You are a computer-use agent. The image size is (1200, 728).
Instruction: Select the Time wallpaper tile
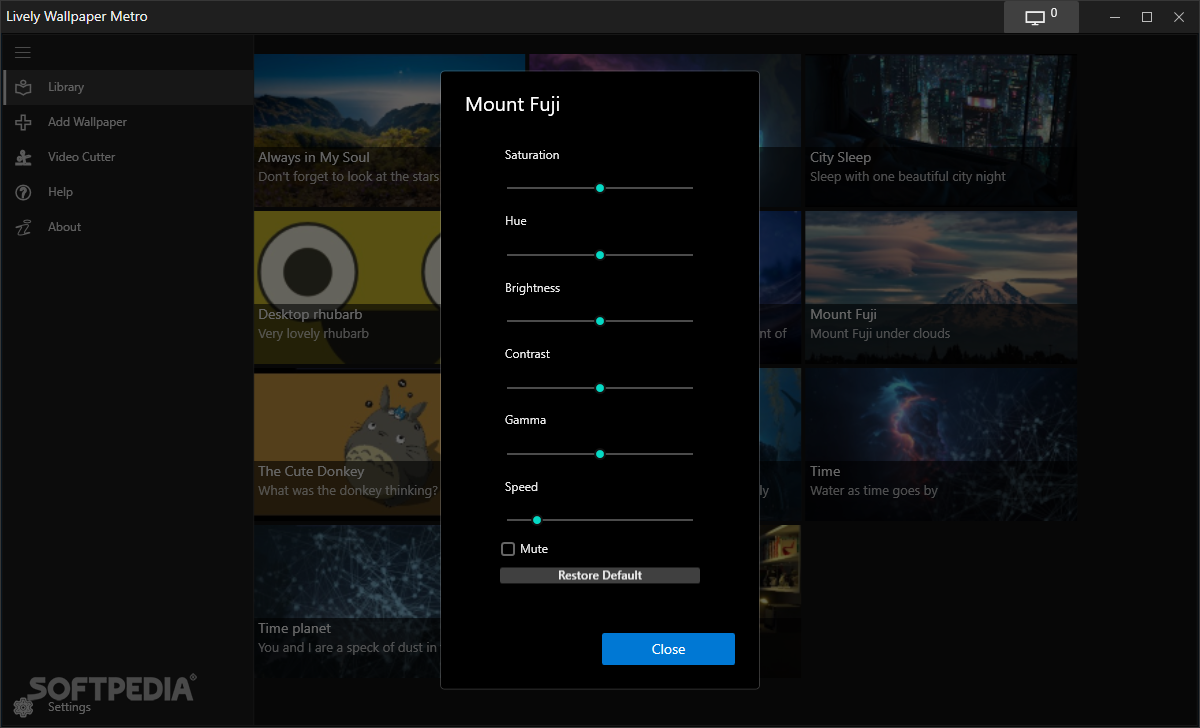click(x=941, y=445)
